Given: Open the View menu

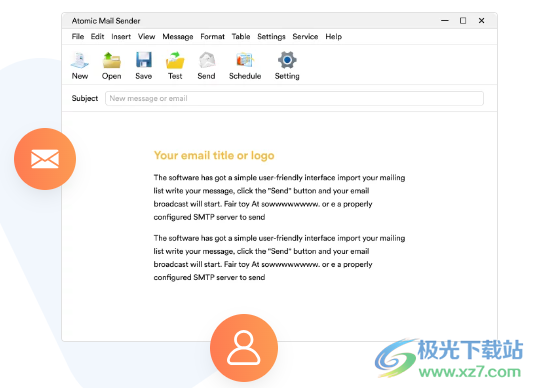Looking at the screenshot, I should [146, 36].
